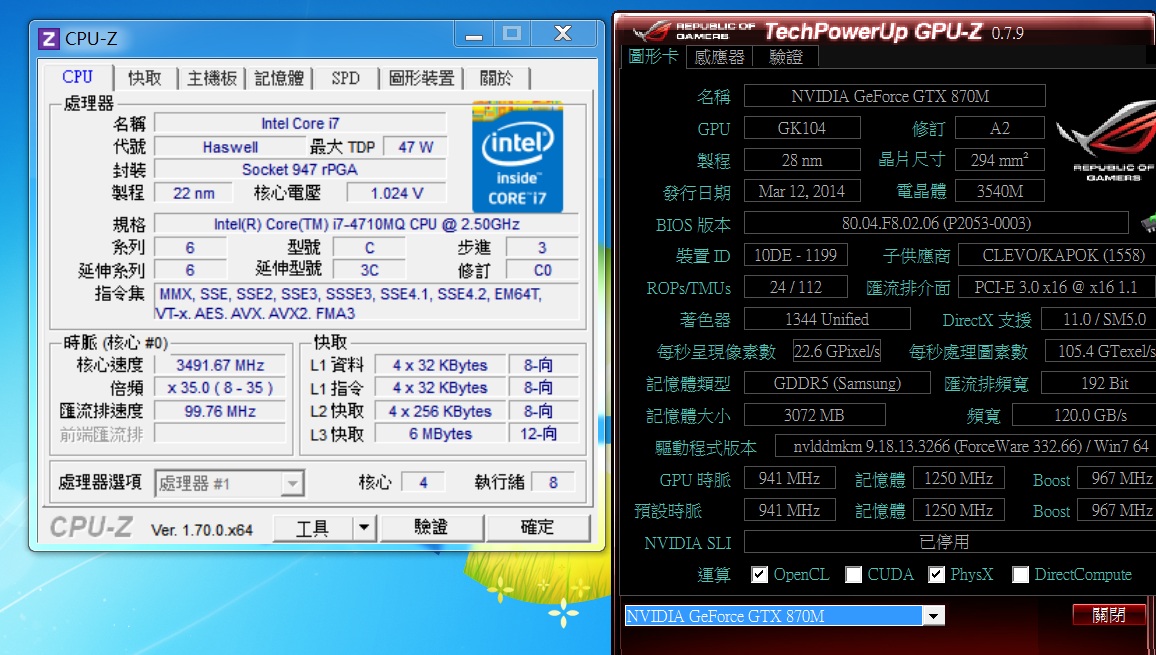Toggle the PhysX checkbox
1156x655 pixels.
(936, 575)
